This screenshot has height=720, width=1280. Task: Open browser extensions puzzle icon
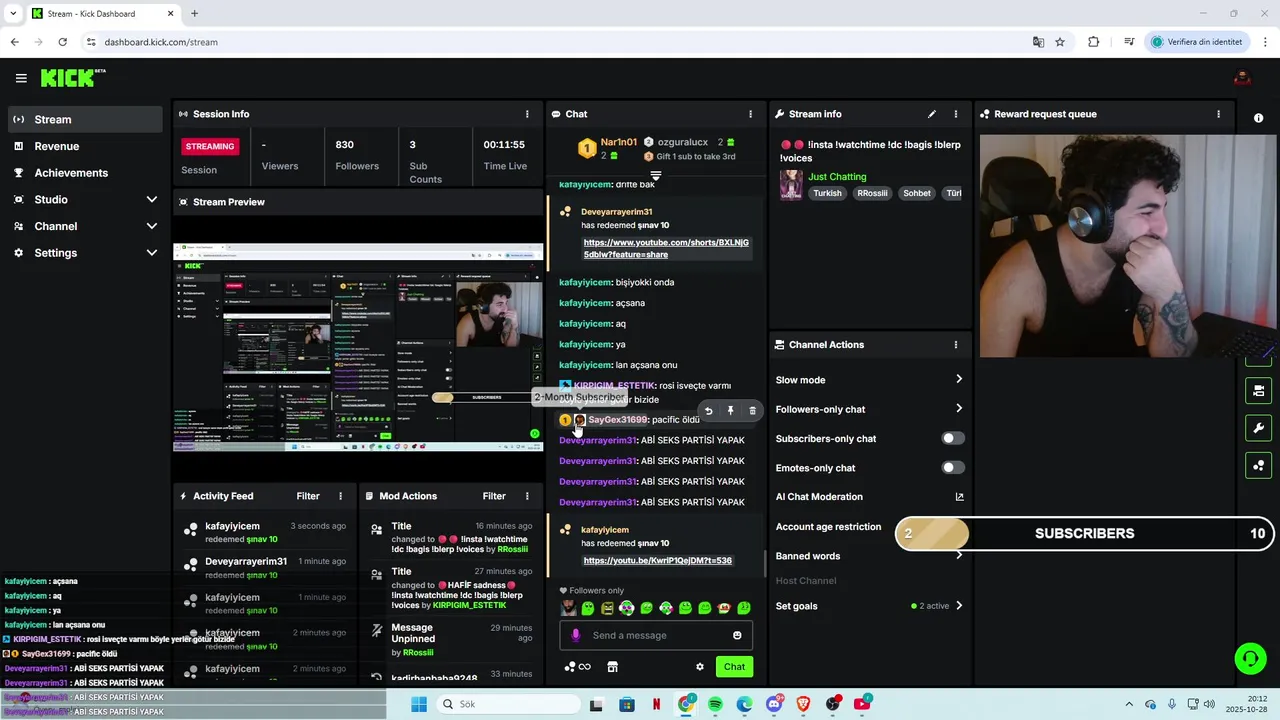(x=1093, y=42)
